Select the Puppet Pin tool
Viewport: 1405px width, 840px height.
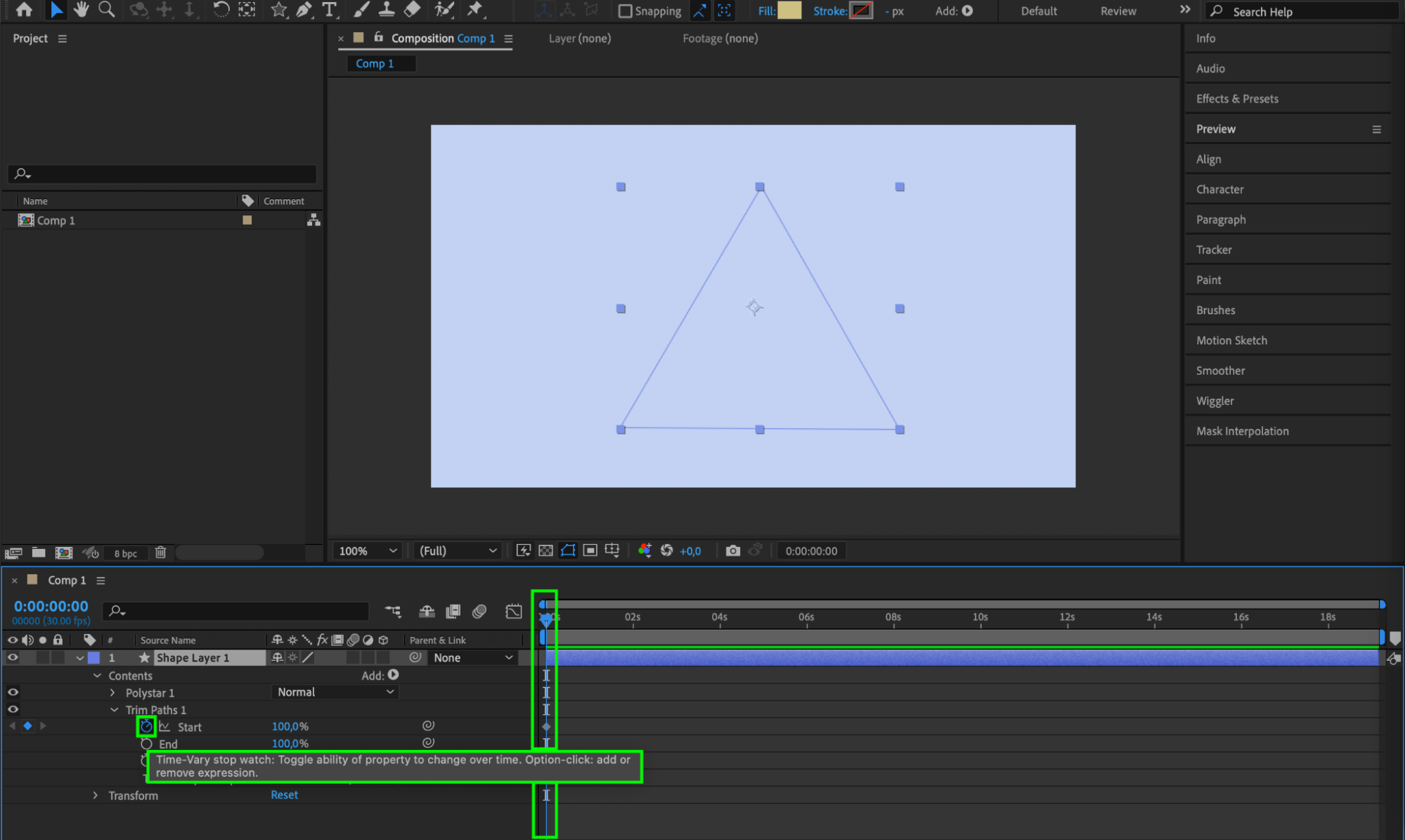pyautogui.click(x=475, y=10)
